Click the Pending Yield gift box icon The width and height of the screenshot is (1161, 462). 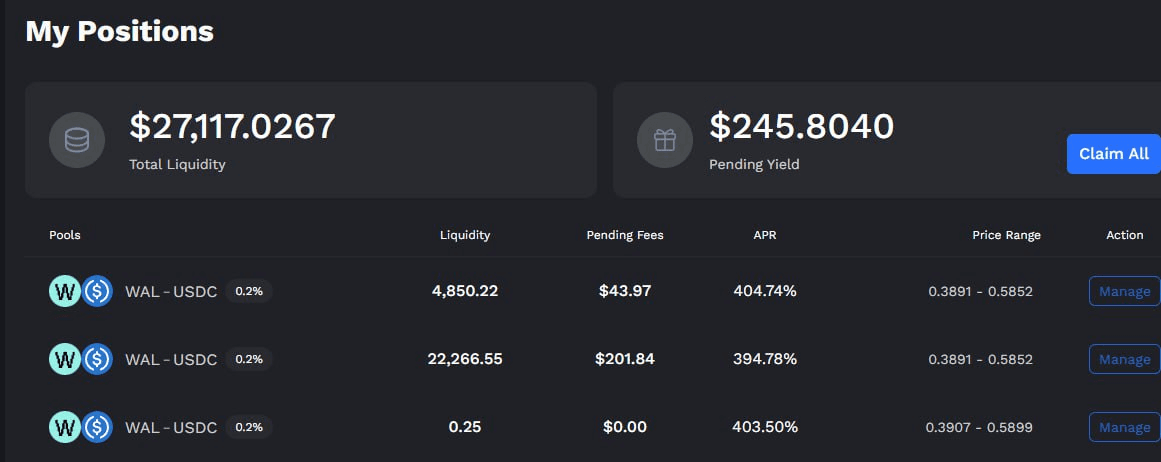tap(665, 140)
